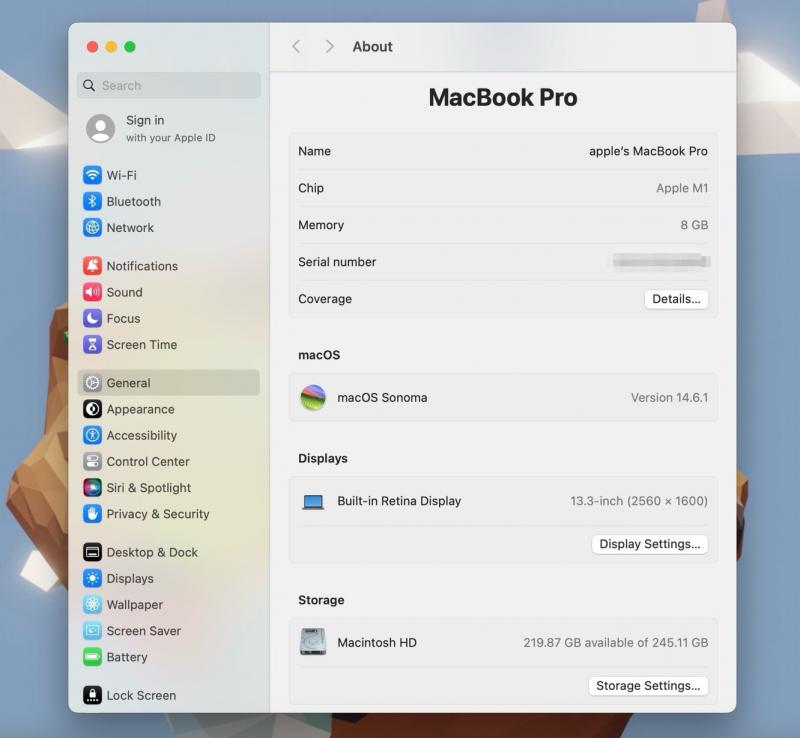The width and height of the screenshot is (800, 738).
Task: Select the Network globe icon
Action: coord(92,227)
